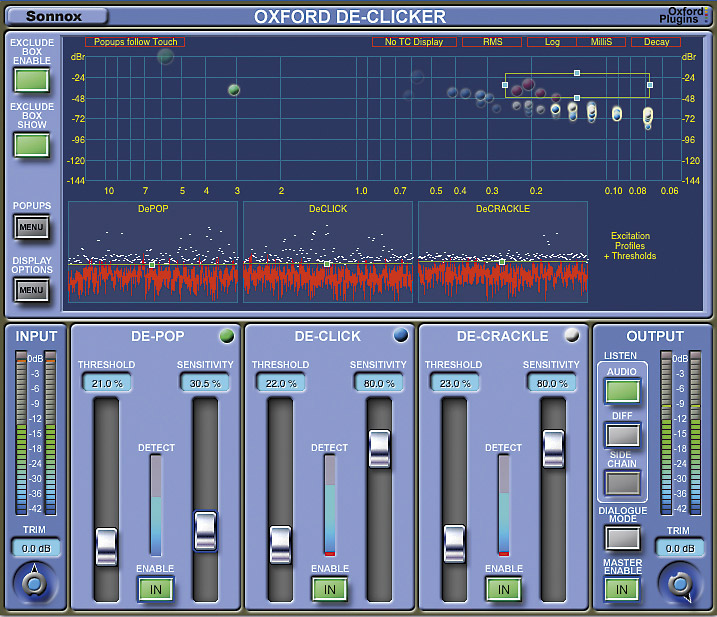
Task: Click the Oxford Plugins logo
Action: point(682,16)
